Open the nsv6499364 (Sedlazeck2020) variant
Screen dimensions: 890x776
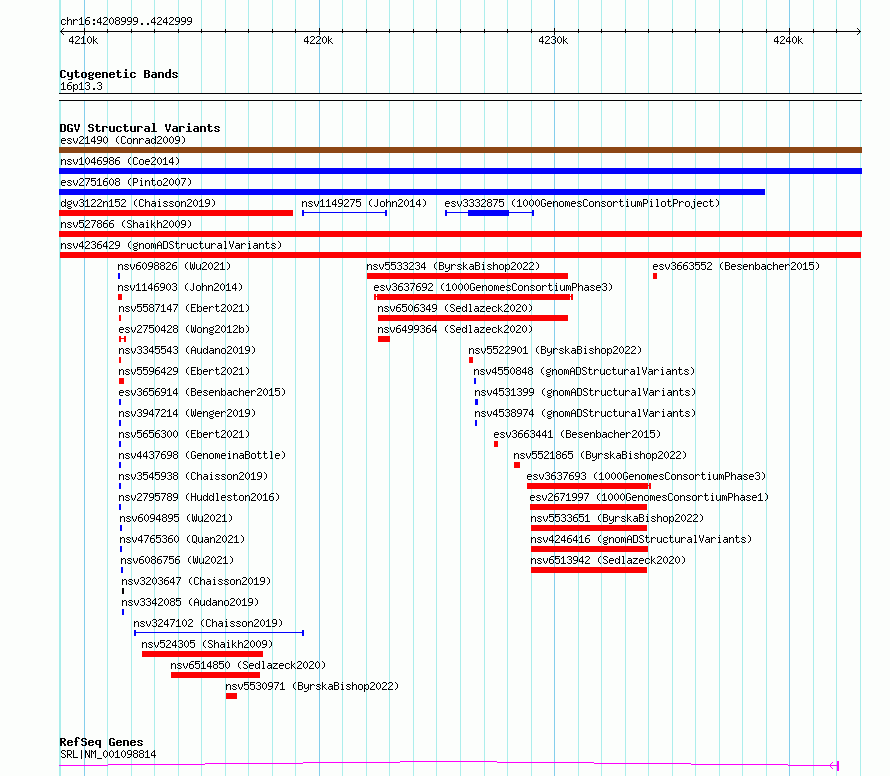pyautogui.click(x=455, y=329)
